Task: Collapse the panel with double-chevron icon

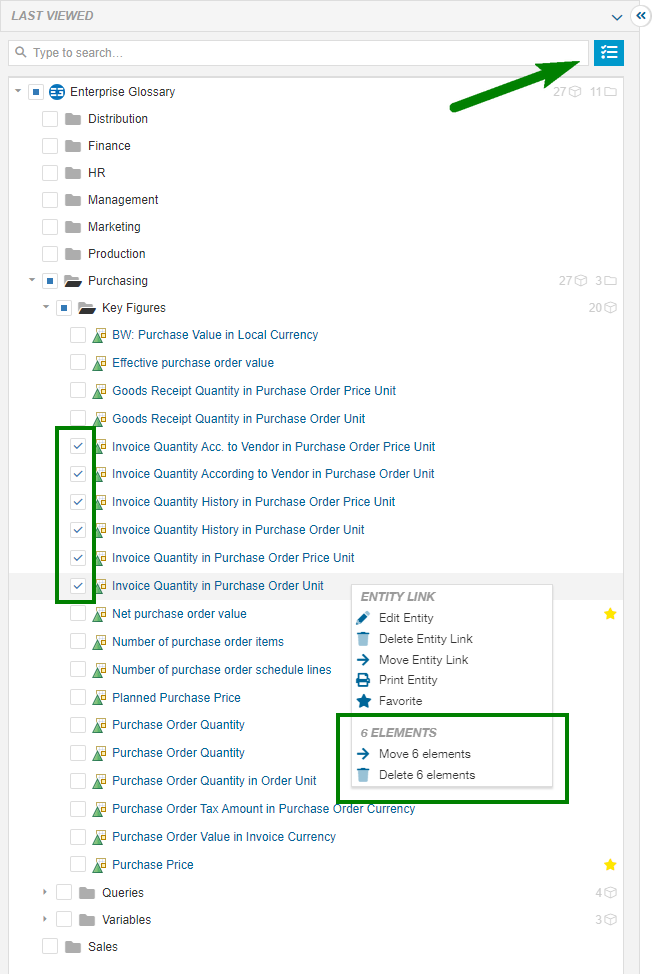Action: click(x=641, y=15)
